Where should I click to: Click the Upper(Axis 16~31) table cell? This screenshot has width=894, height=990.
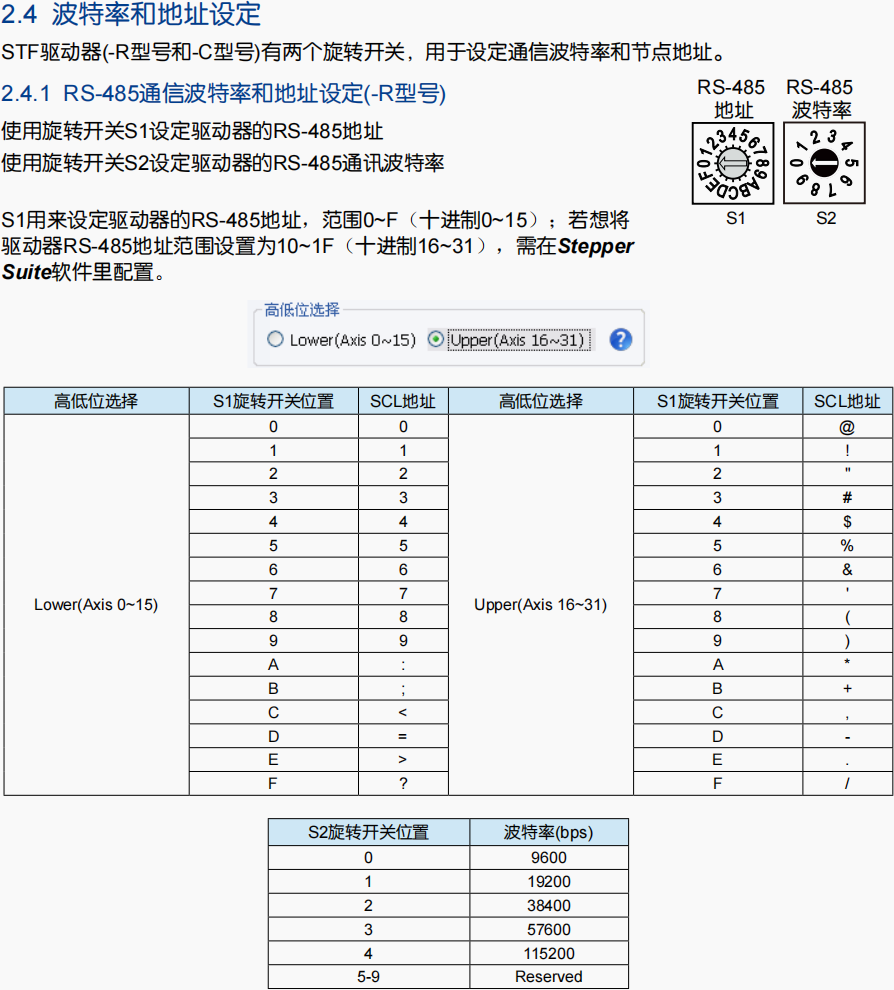pos(540,605)
